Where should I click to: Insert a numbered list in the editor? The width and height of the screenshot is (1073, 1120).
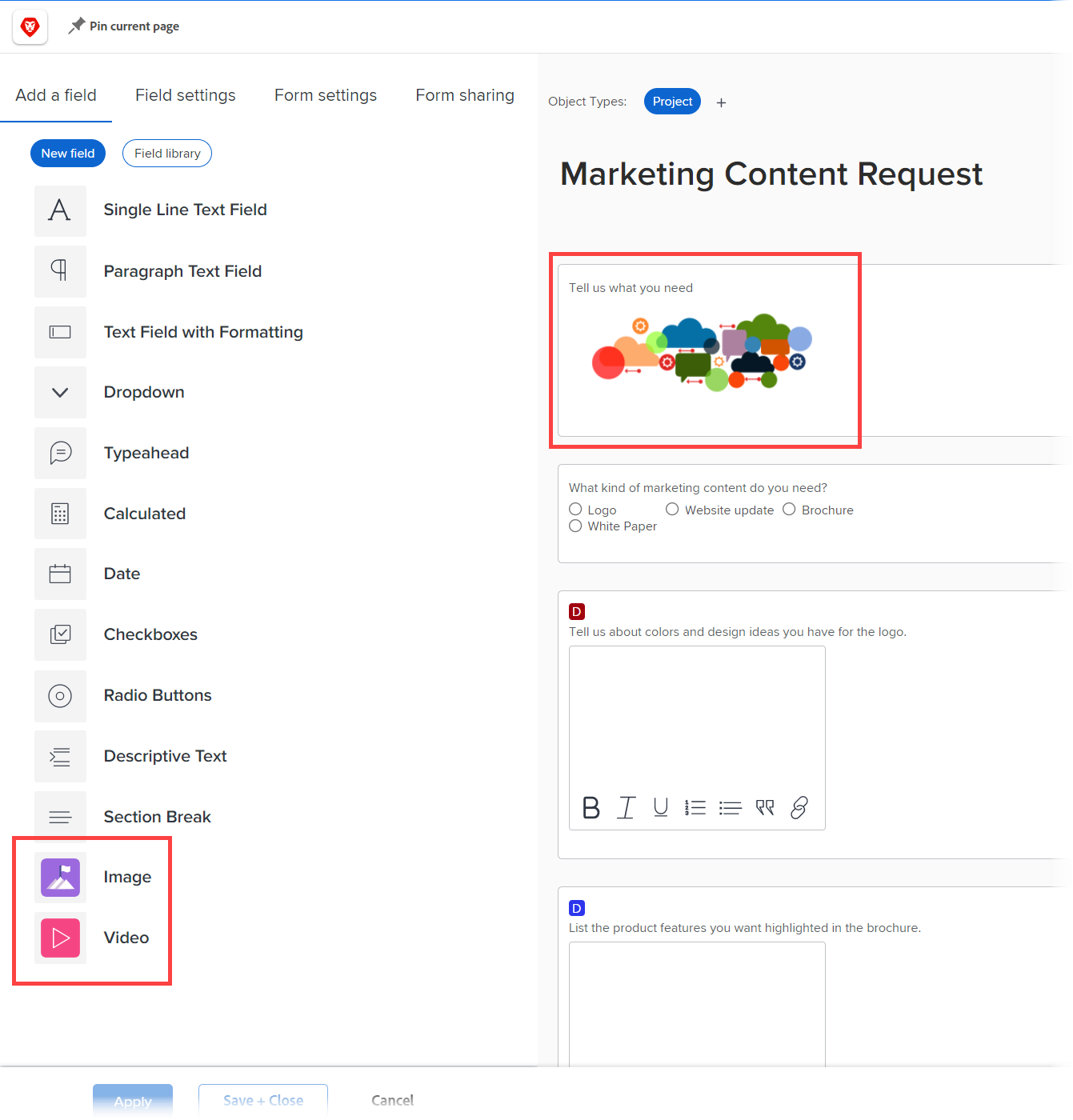coord(695,808)
